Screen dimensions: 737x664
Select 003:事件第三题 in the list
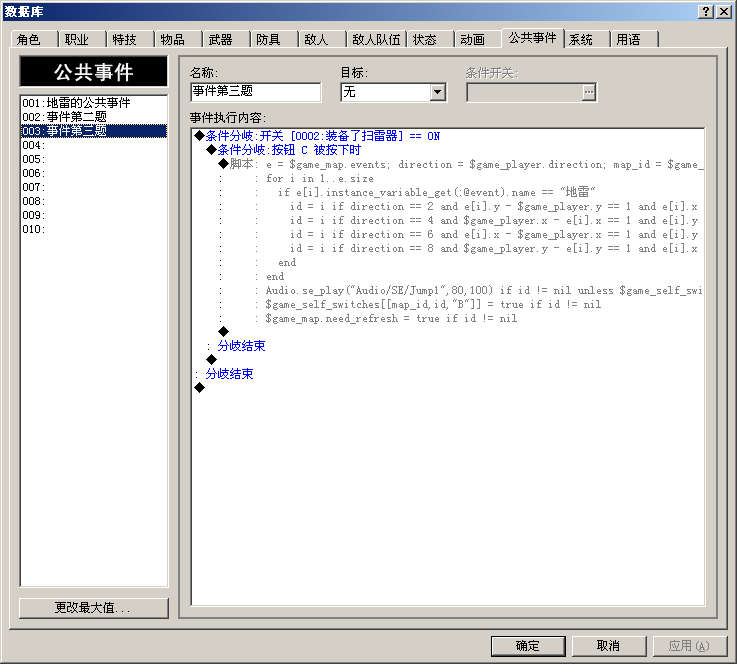[94, 131]
